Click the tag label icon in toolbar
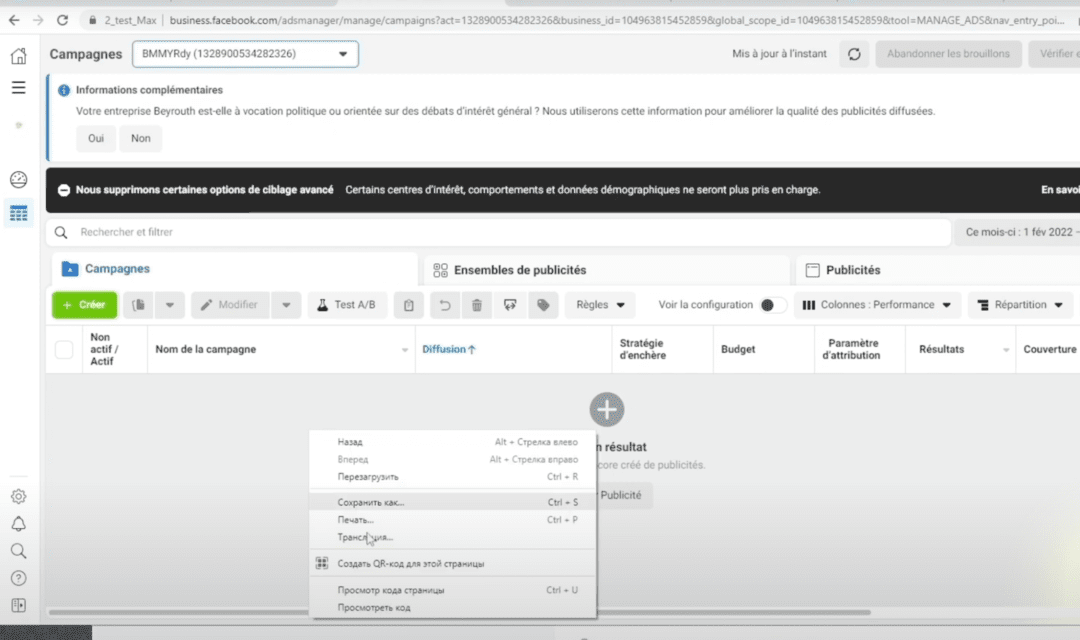The image size is (1080, 640). coord(543,305)
